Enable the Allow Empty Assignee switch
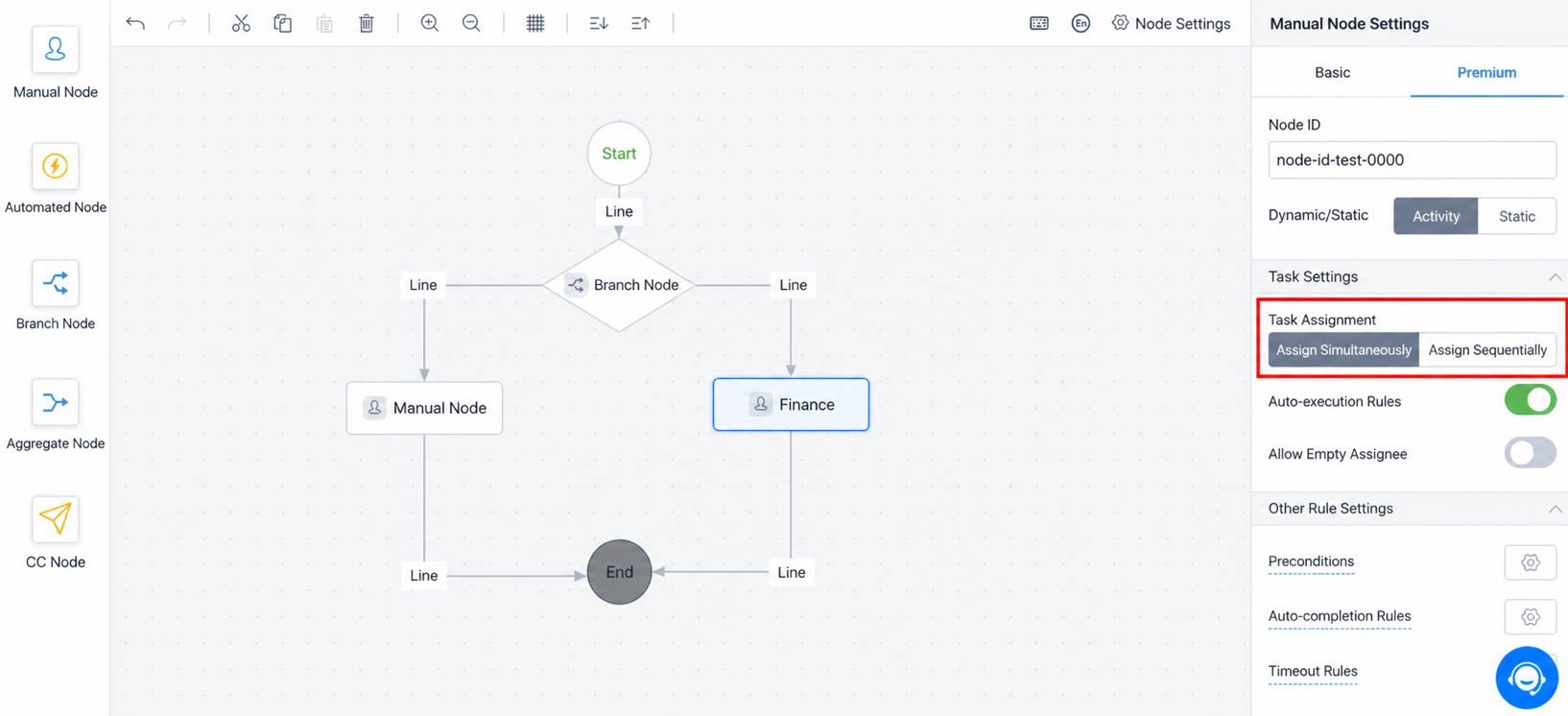 pos(1530,452)
